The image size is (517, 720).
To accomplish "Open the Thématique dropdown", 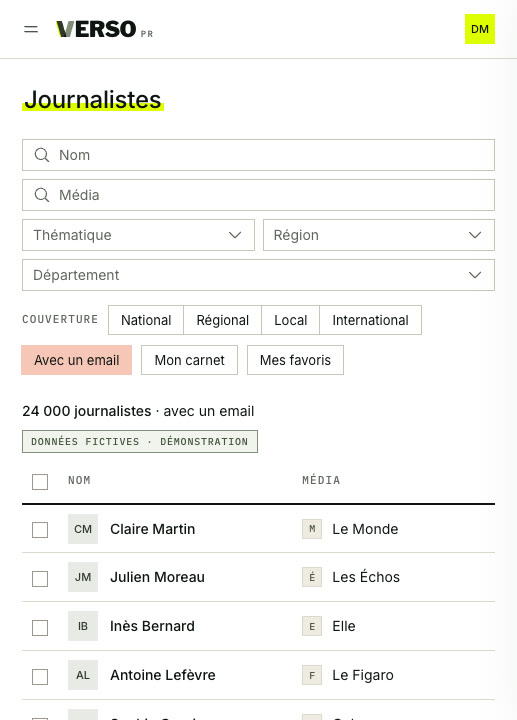I will coord(138,235).
